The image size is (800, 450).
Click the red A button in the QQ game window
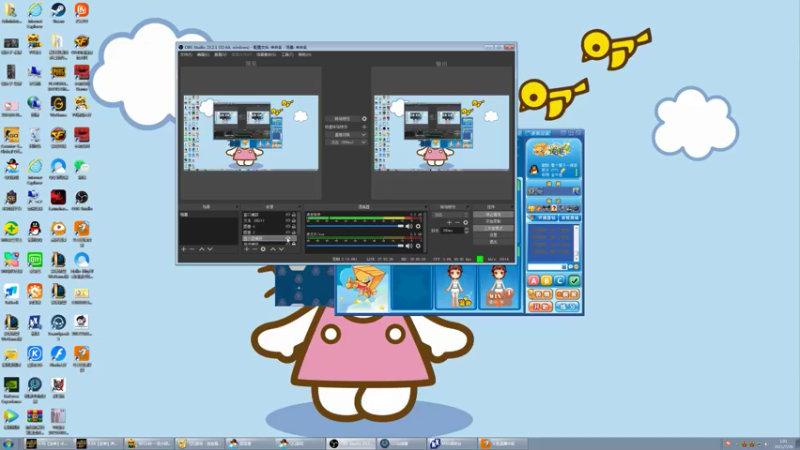[533, 281]
